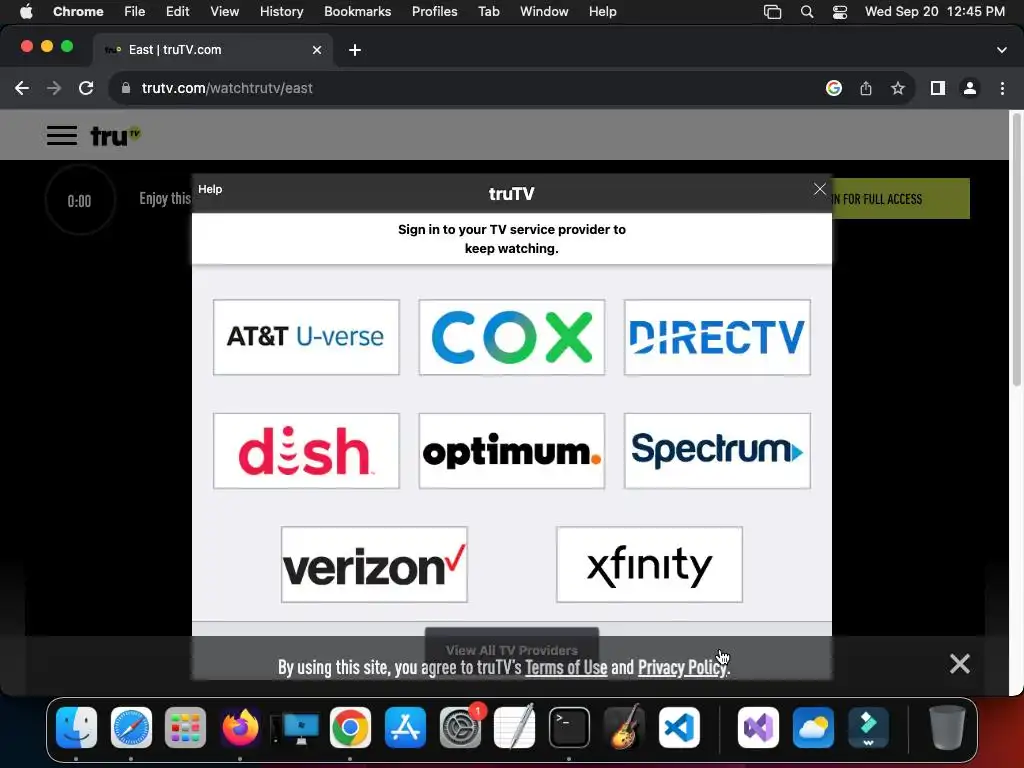Open a new tab
The width and height of the screenshot is (1024, 768).
click(x=355, y=50)
